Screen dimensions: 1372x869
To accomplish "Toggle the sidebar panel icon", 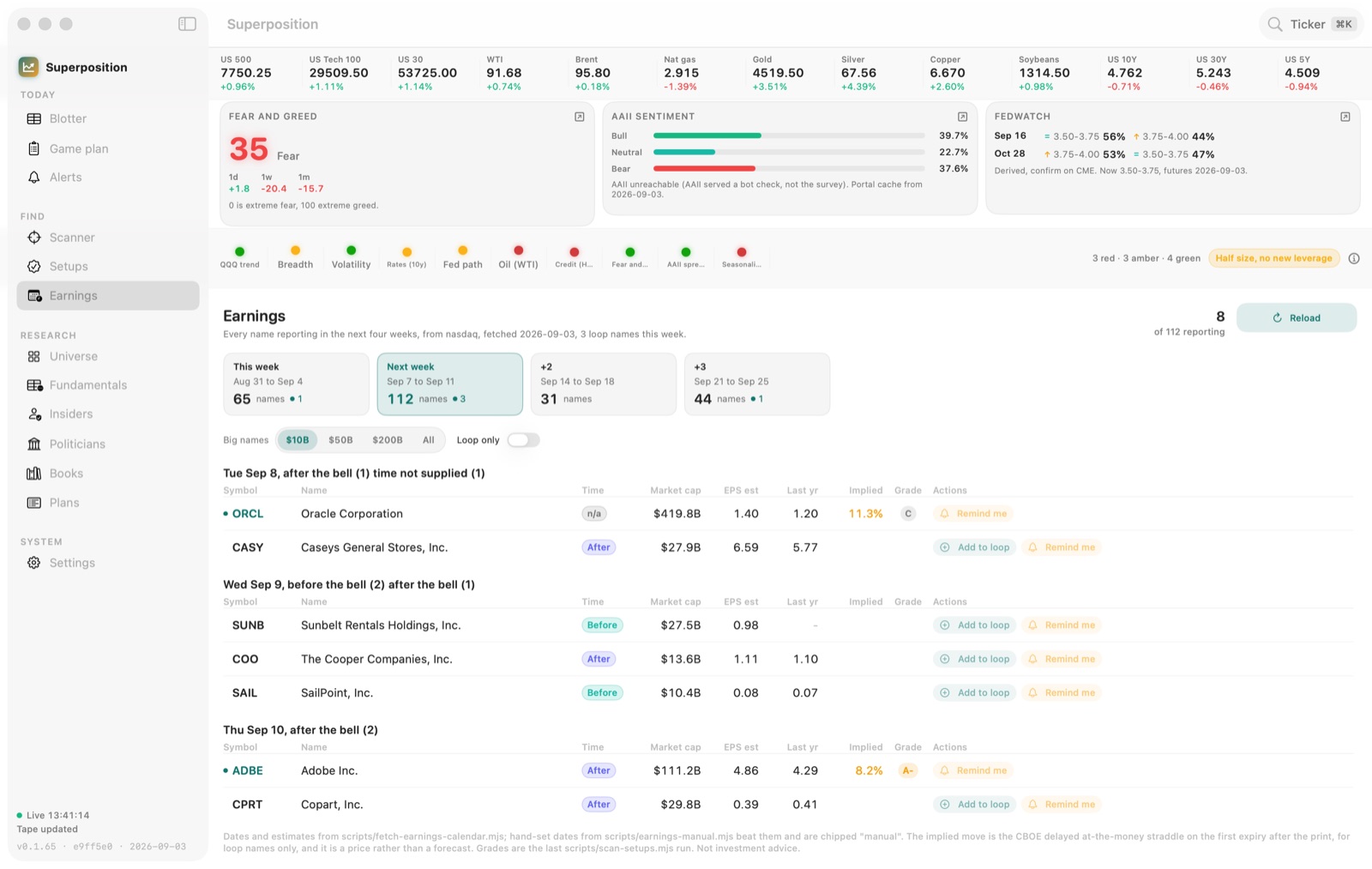I will 187,24.
